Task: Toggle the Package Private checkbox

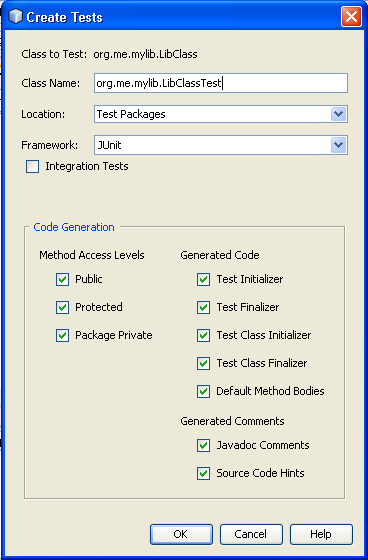Action: pos(63,335)
